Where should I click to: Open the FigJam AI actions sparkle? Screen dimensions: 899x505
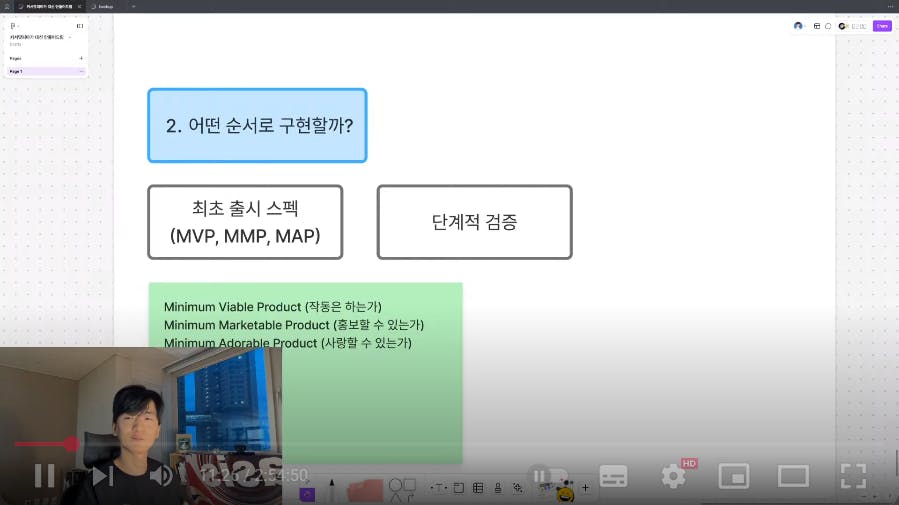point(518,488)
